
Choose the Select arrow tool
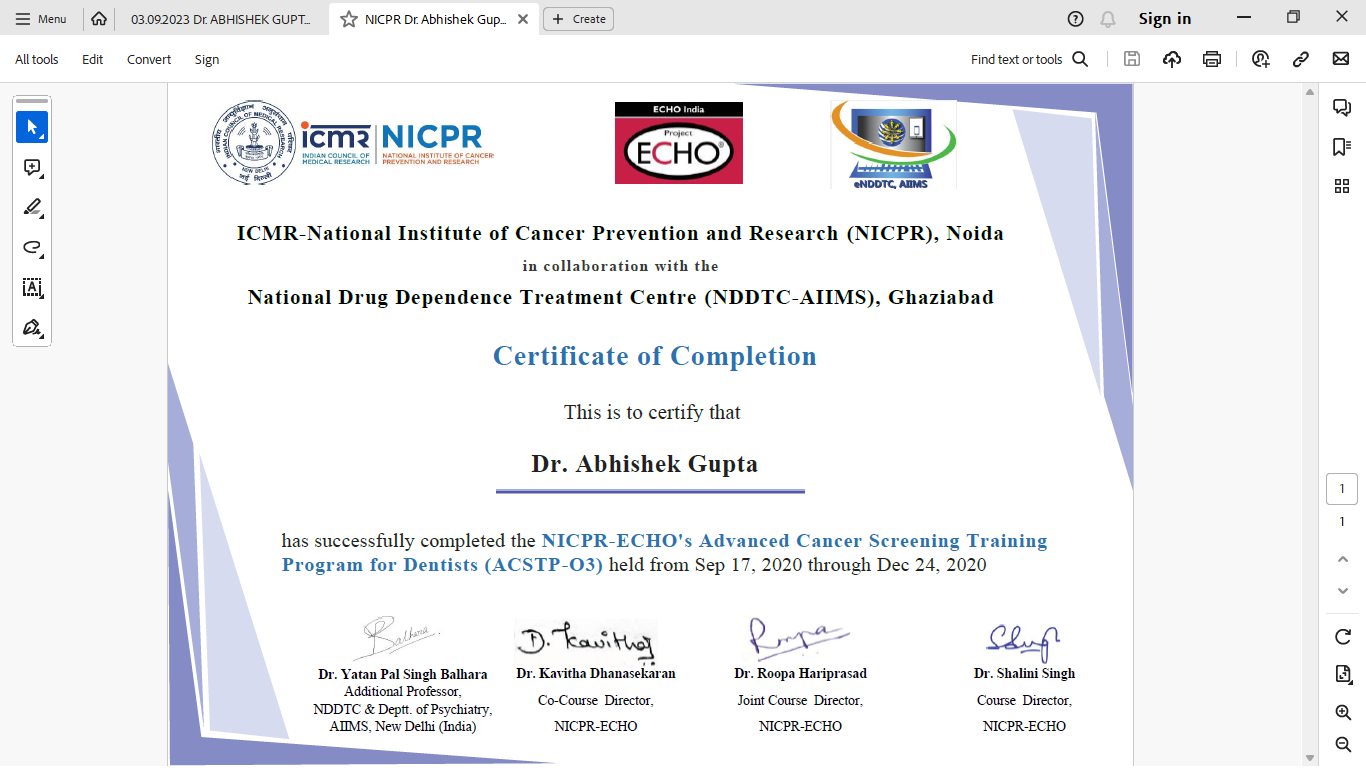[32, 127]
